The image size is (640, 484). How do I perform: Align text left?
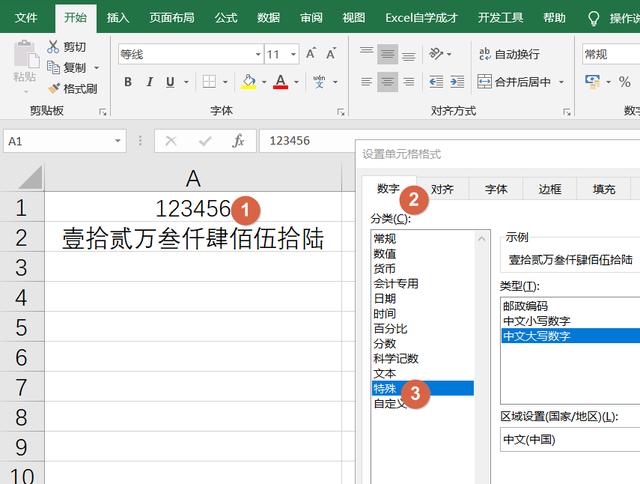click(367, 82)
